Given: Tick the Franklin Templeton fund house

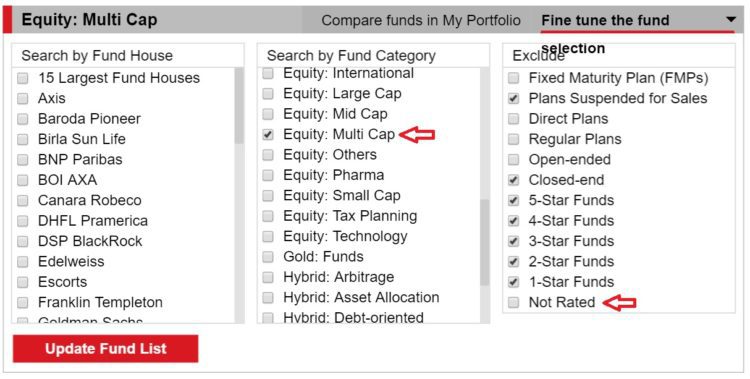Looking at the screenshot, I should [22, 302].
